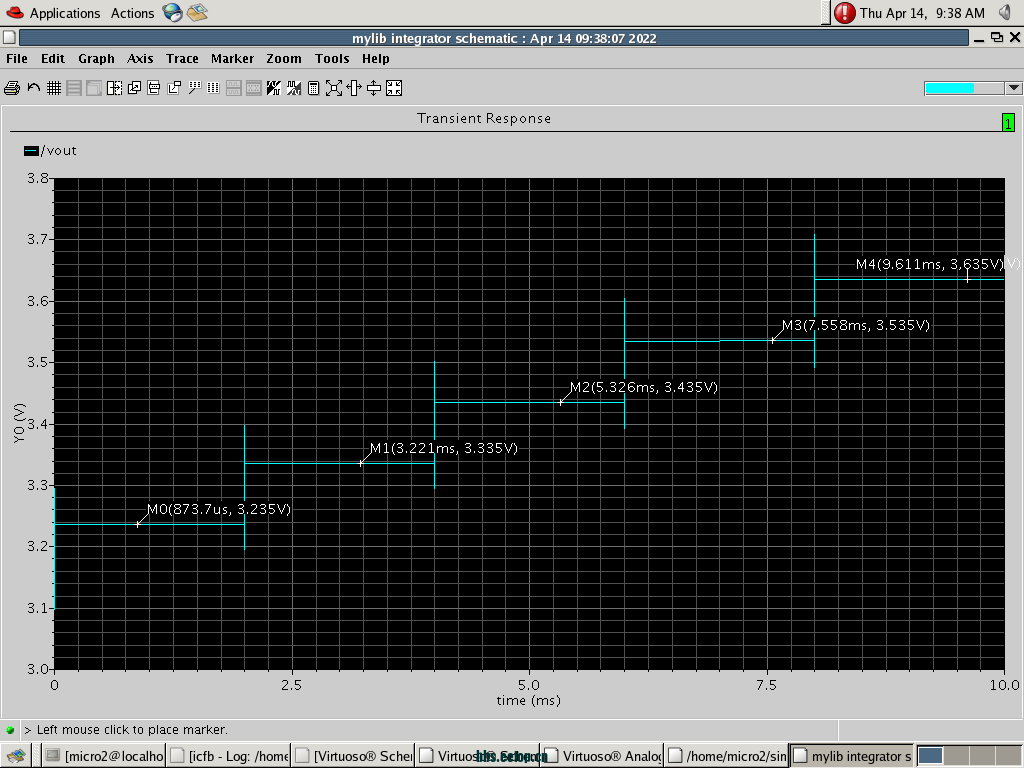Viewport: 1024px width, 768px height.
Task: Click the Undo arrow icon
Action: point(34,88)
